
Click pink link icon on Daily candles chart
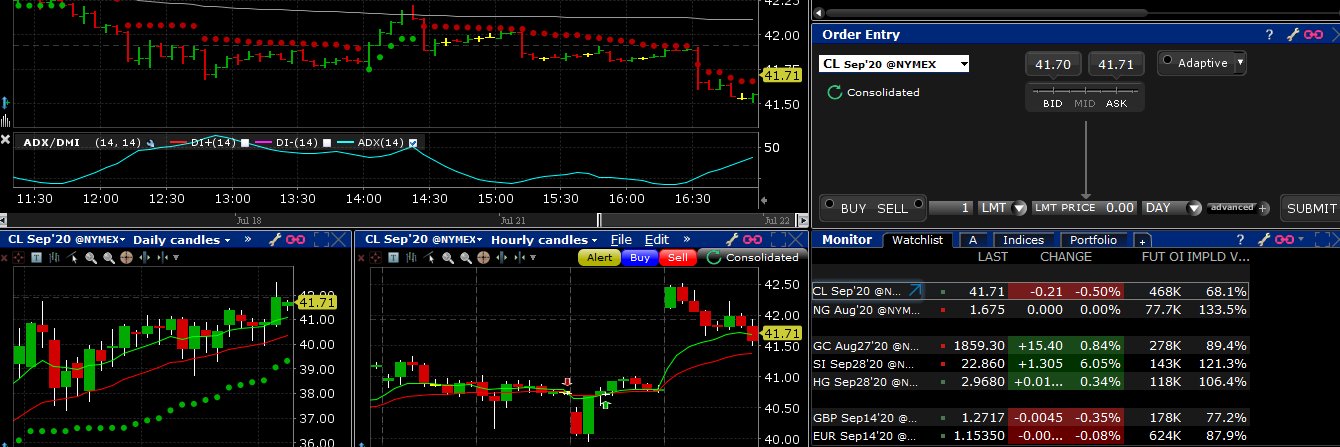coord(295,240)
